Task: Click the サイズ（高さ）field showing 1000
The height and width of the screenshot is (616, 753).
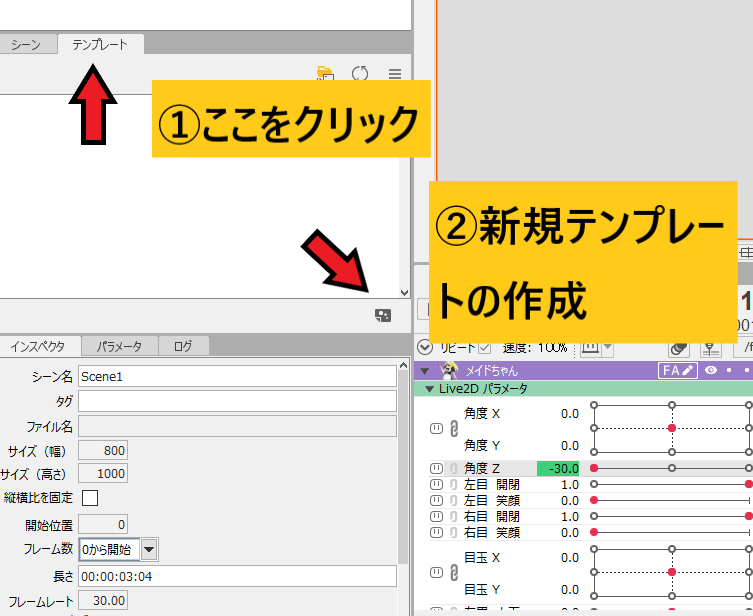Action: [103, 473]
